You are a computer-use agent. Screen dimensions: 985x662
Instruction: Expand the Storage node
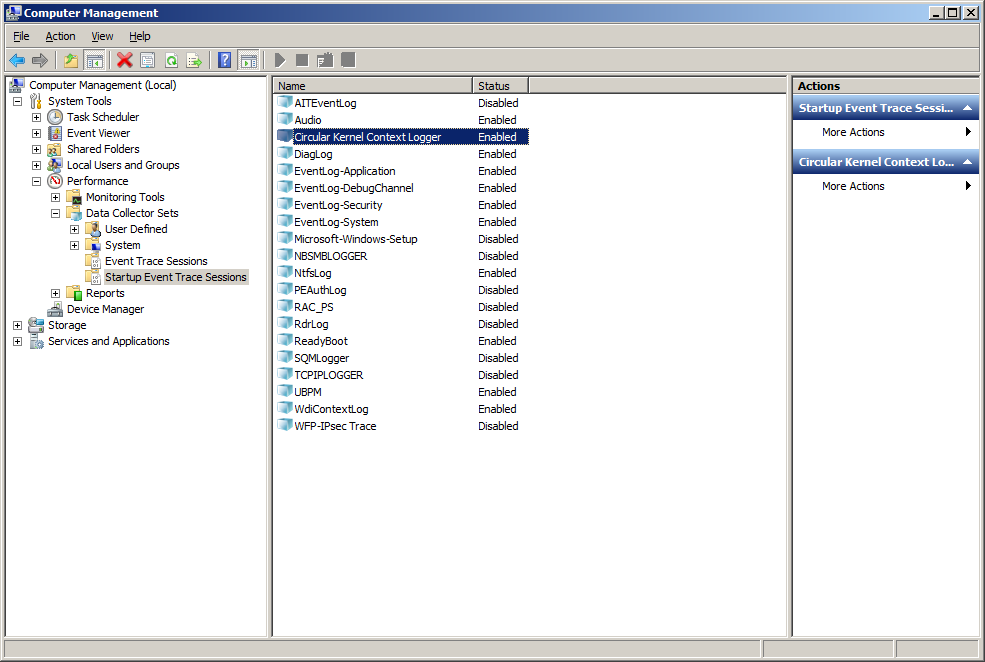18,325
